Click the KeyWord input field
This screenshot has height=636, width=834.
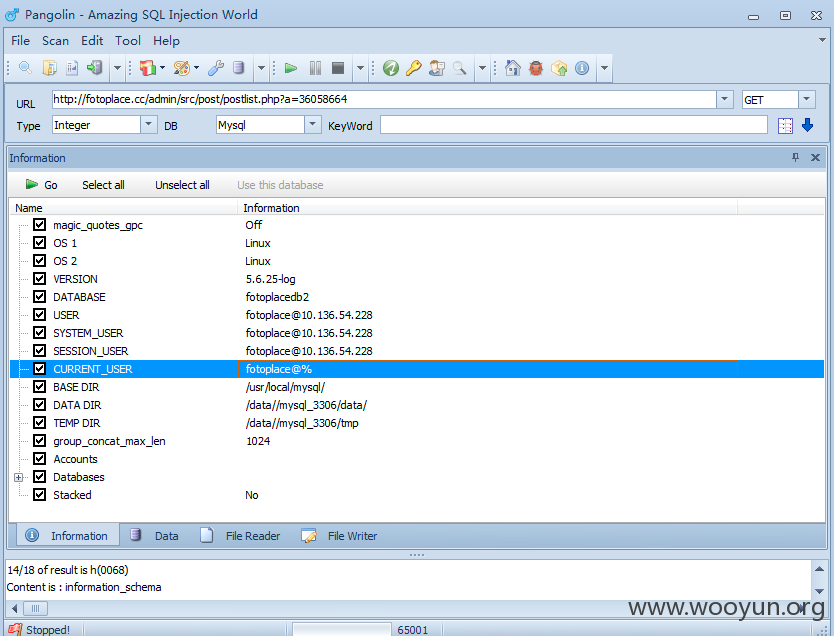(573, 125)
